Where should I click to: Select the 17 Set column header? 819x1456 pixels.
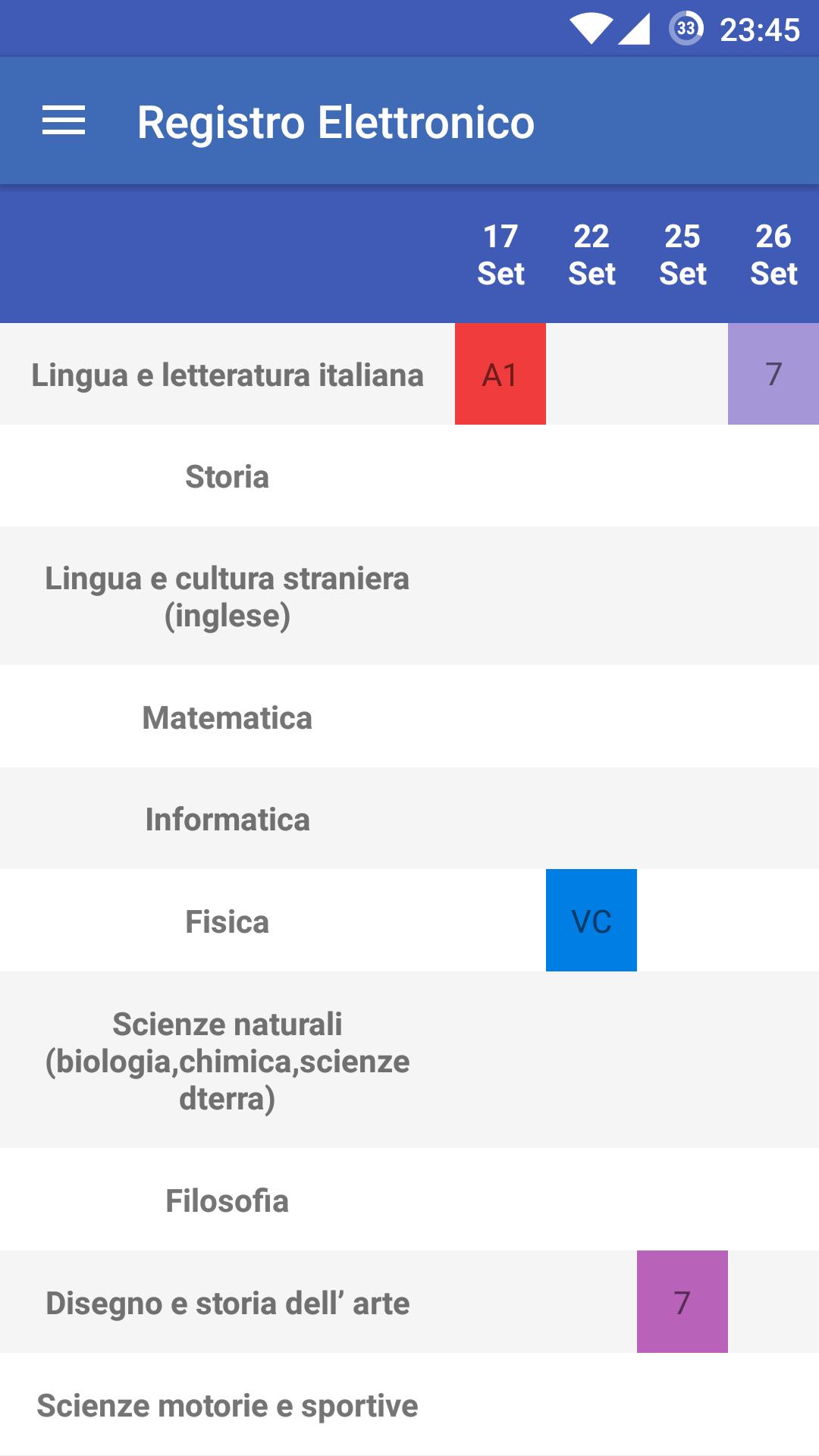click(x=500, y=255)
